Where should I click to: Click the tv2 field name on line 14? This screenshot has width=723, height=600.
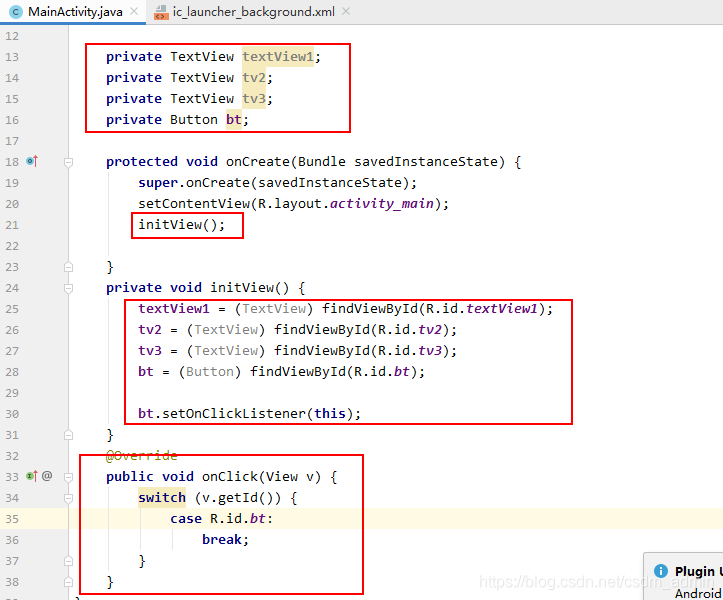254,77
